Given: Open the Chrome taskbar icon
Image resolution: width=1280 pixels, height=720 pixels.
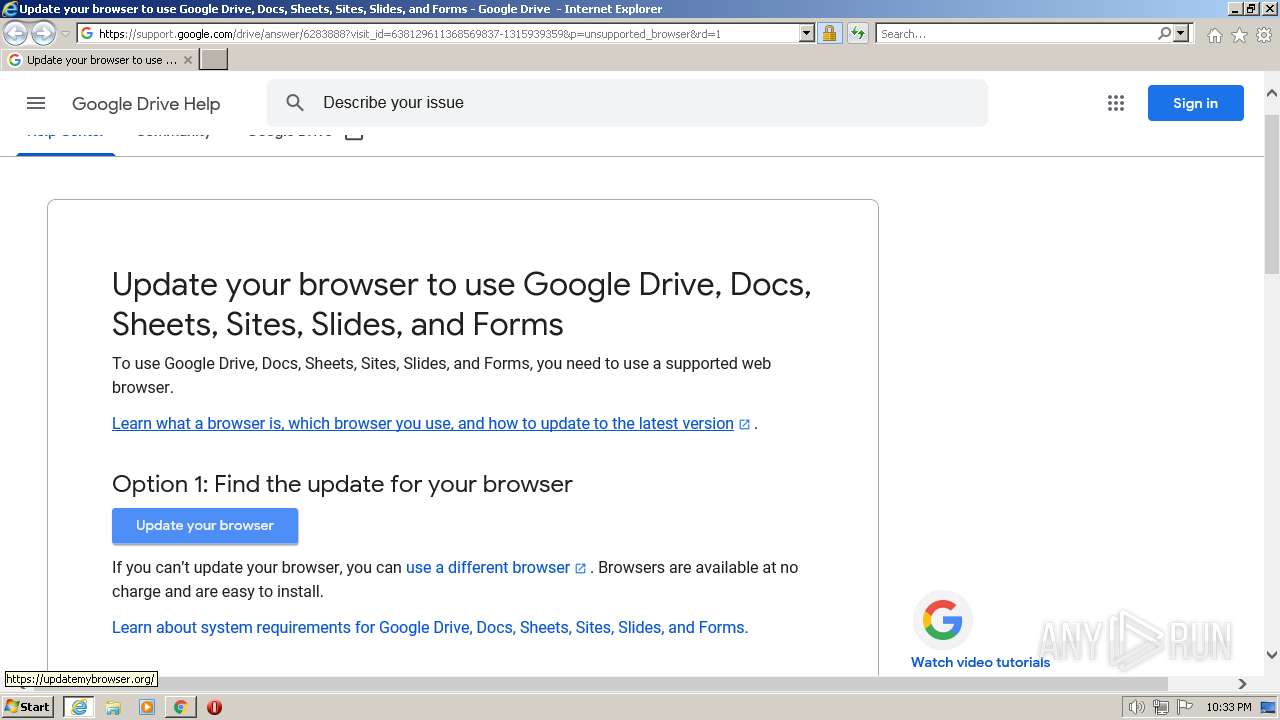Looking at the screenshot, I should (x=180, y=707).
